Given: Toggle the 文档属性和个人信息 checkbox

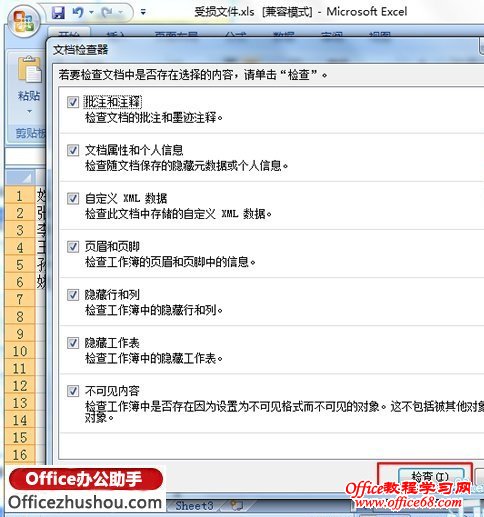Looking at the screenshot, I should [x=73, y=150].
